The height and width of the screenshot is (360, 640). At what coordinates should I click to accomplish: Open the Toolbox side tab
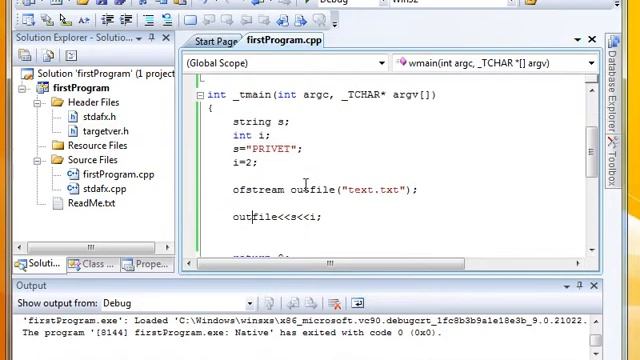point(613,162)
